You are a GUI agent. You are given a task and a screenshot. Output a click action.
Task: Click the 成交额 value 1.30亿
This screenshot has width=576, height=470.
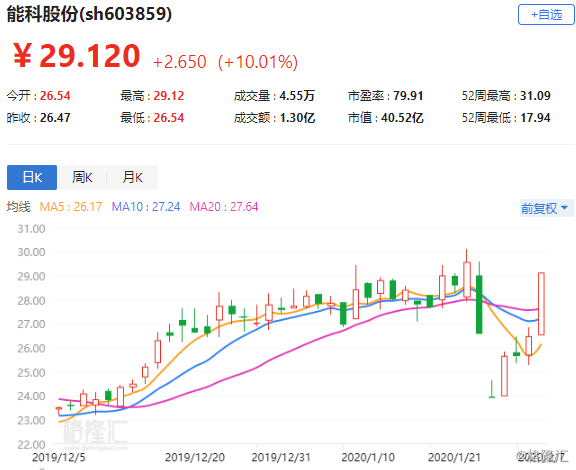(x=297, y=118)
